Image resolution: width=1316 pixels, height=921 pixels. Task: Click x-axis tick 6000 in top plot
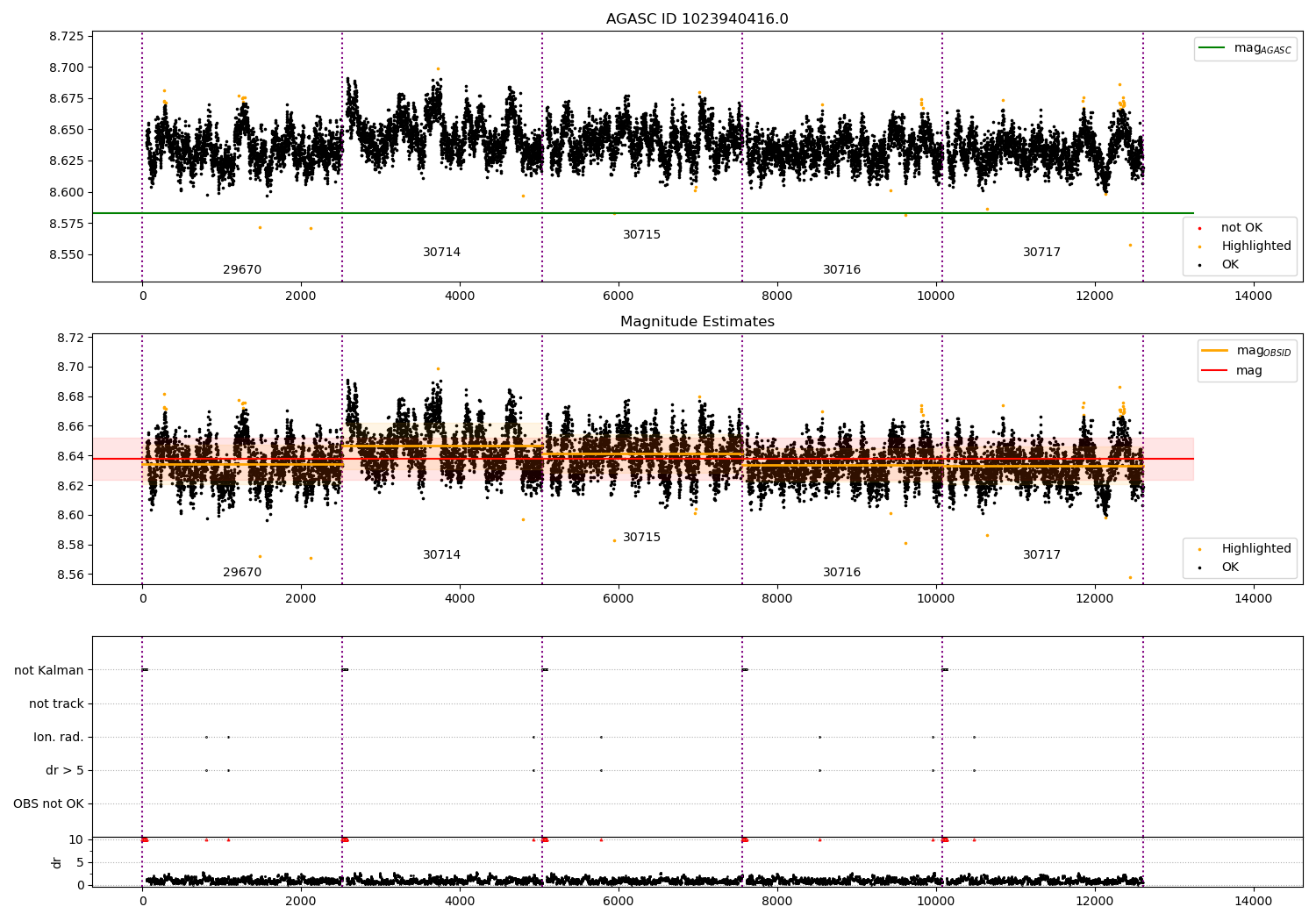pos(619,296)
